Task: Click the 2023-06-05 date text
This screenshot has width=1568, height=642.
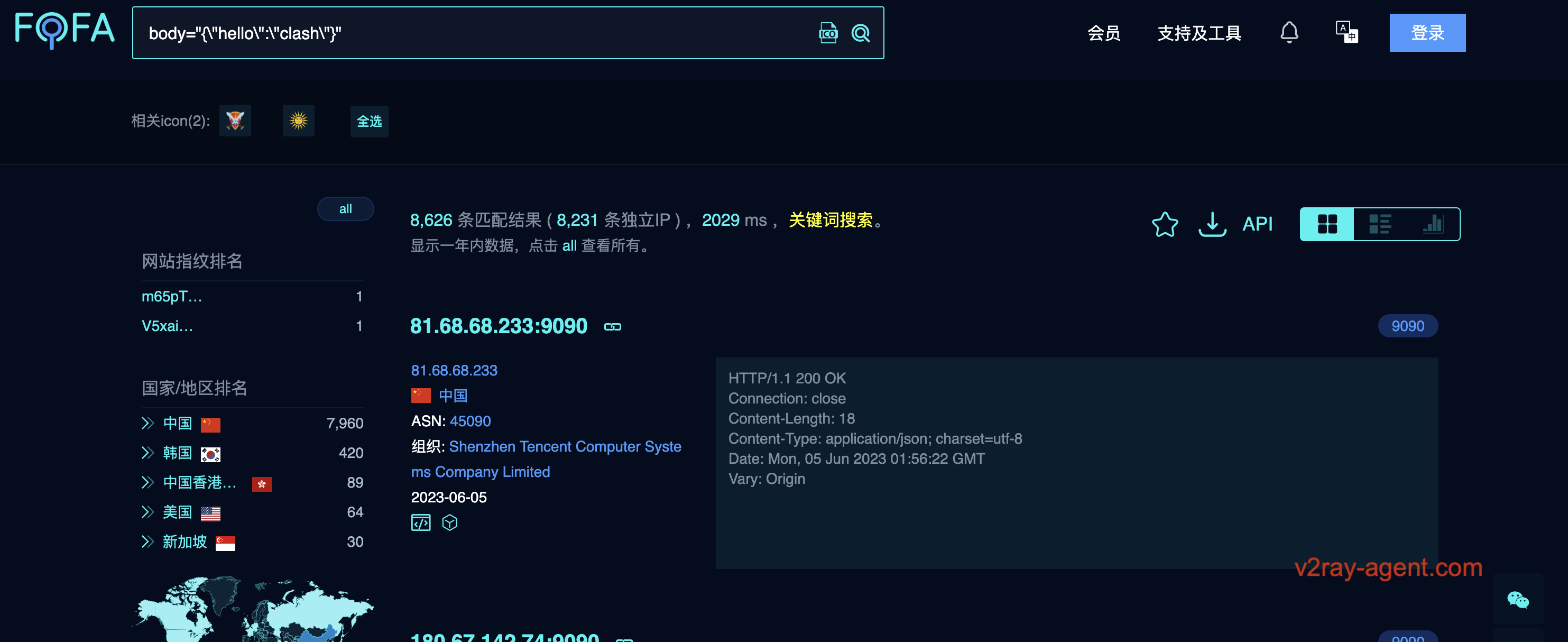Action: (449, 497)
